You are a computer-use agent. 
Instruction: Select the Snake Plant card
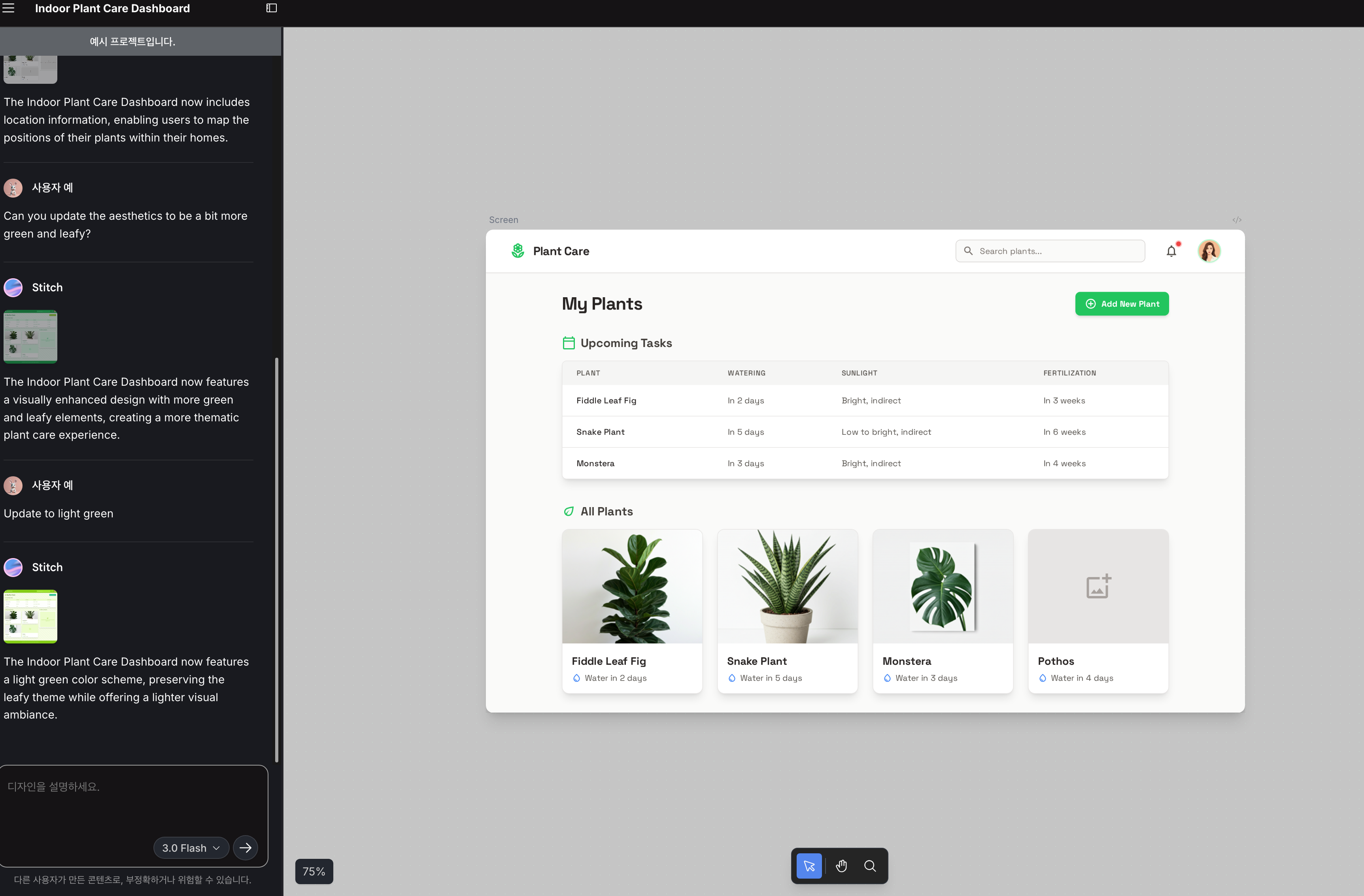point(787,610)
